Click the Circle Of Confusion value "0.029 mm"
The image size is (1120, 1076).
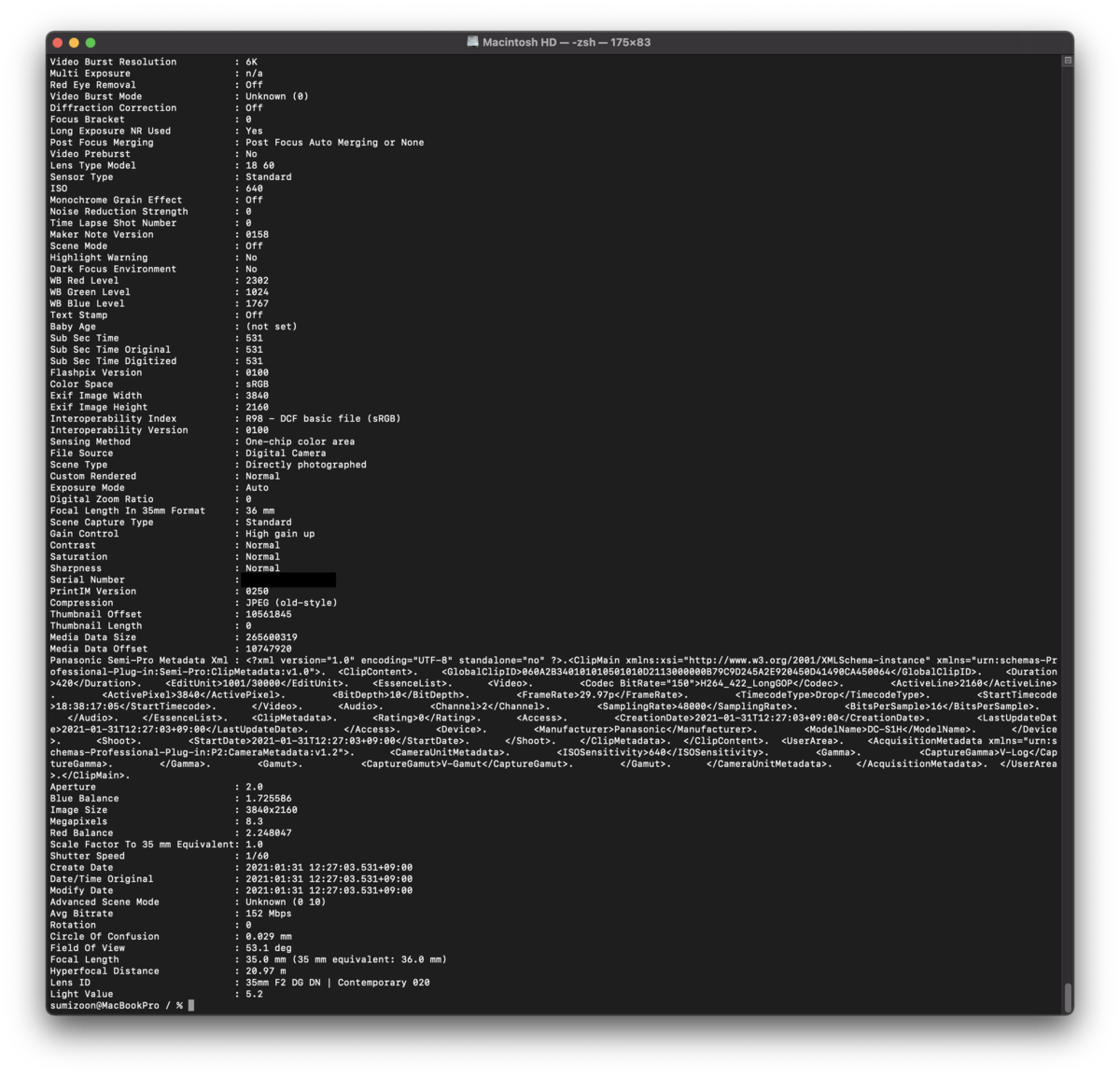point(269,937)
